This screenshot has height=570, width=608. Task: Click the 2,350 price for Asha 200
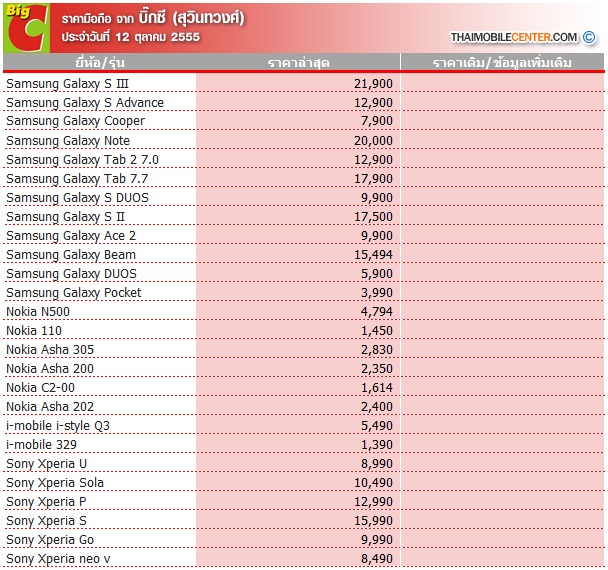coord(377,369)
